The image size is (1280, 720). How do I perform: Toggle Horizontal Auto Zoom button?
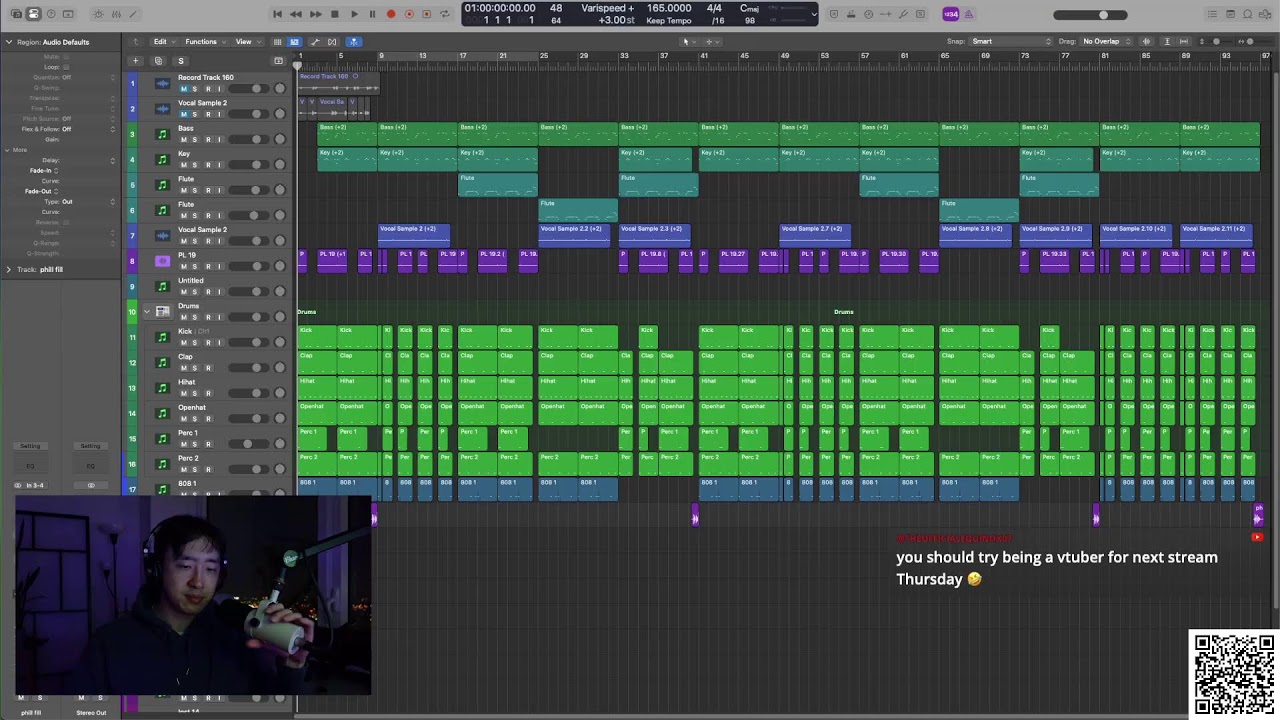click(1186, 42)
